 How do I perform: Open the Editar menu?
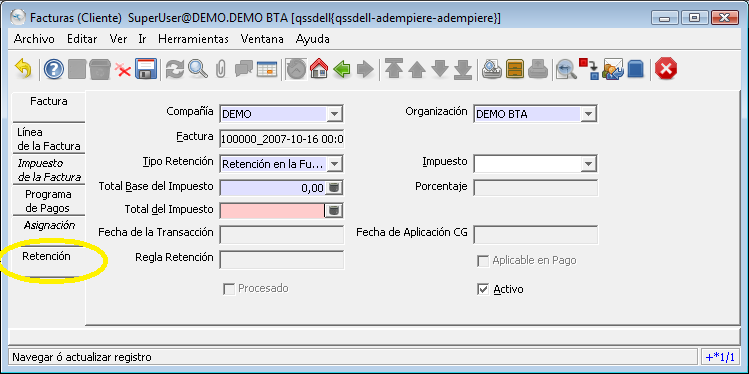click(x=82, y=39)
